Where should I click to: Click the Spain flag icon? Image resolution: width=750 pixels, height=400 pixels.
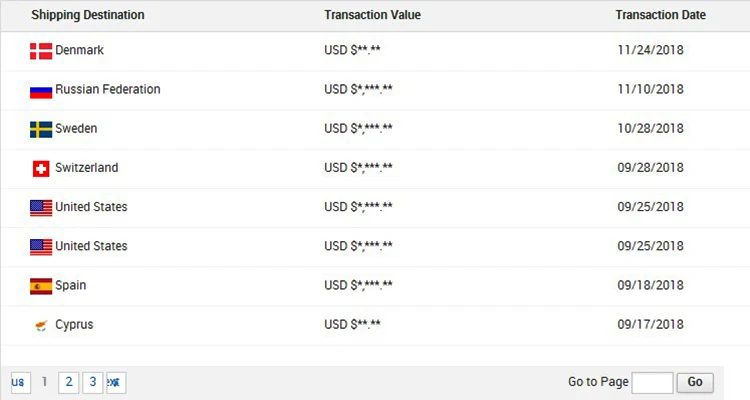[x=40, y=286]
